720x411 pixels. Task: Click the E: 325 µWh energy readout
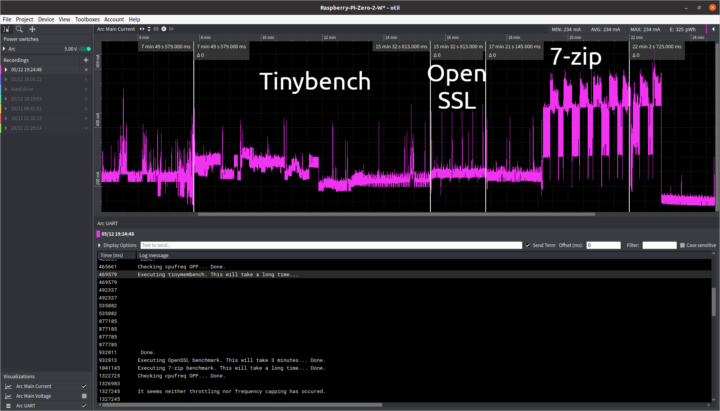(x=683, y=29)
